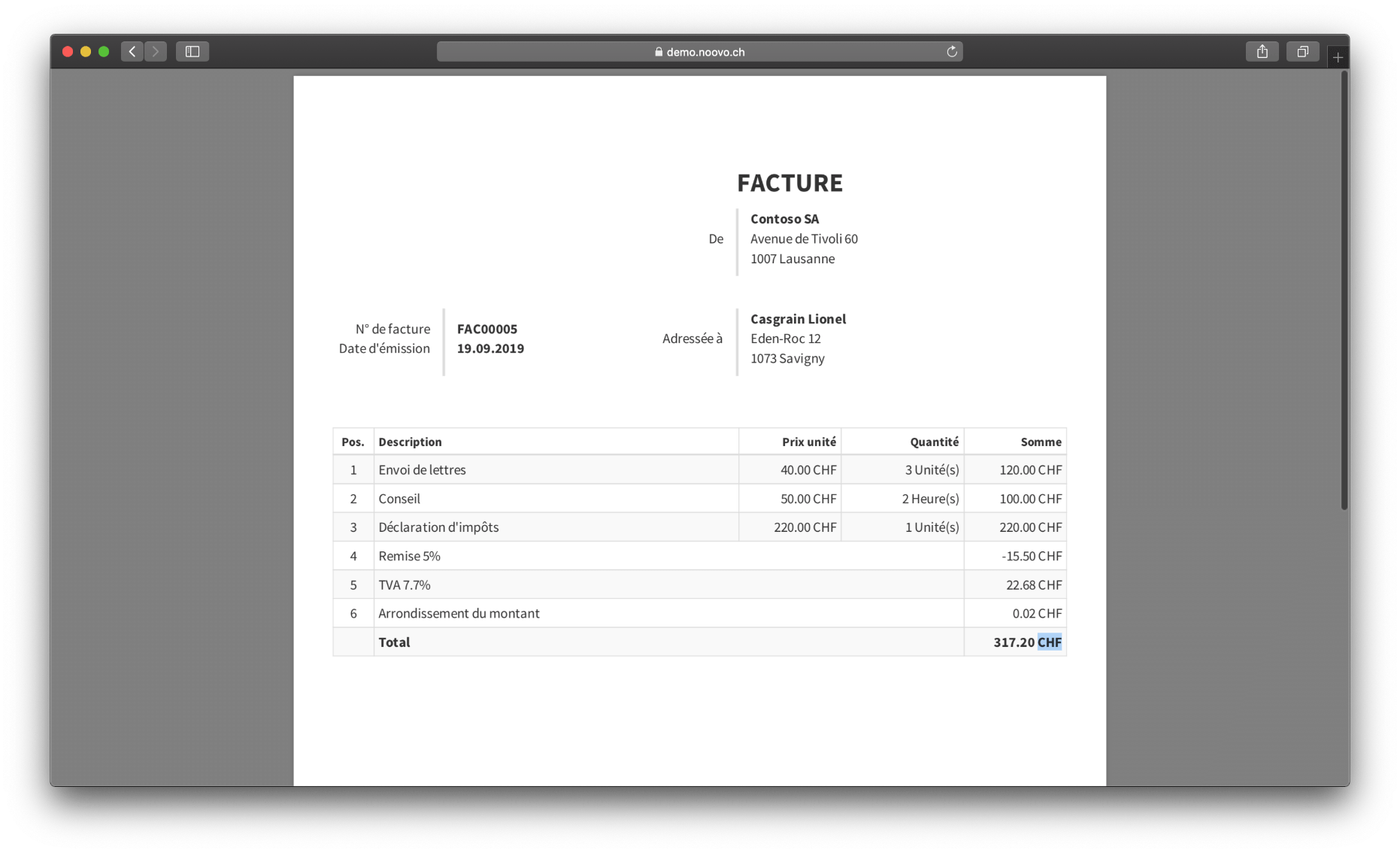The height and width of the screenshot is (853, 1400).
Task: Enter full screen with green button
Action: [104, 51]
